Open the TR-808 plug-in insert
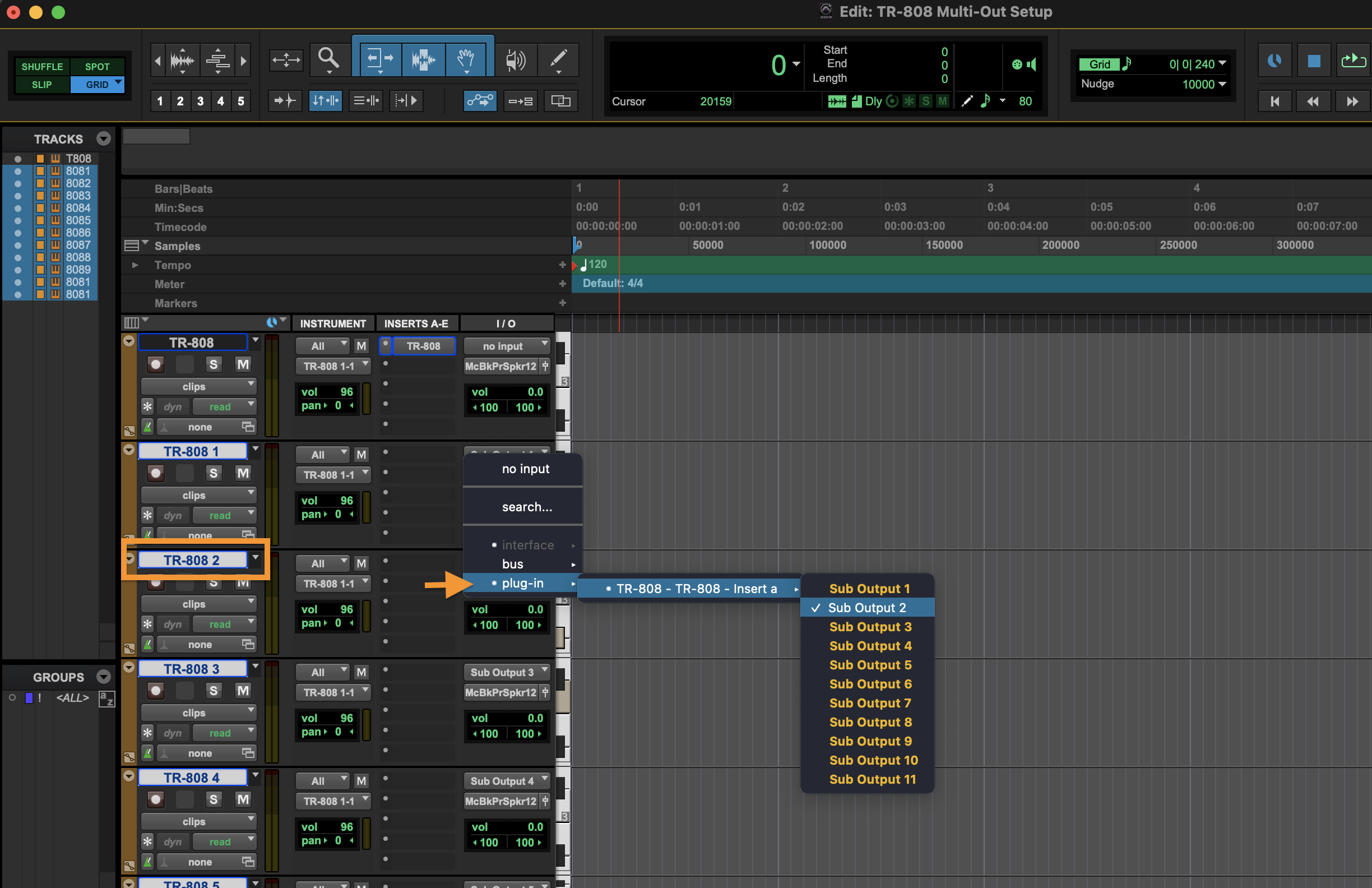Screen dimensions: 1372x888 tap(424, 346)
